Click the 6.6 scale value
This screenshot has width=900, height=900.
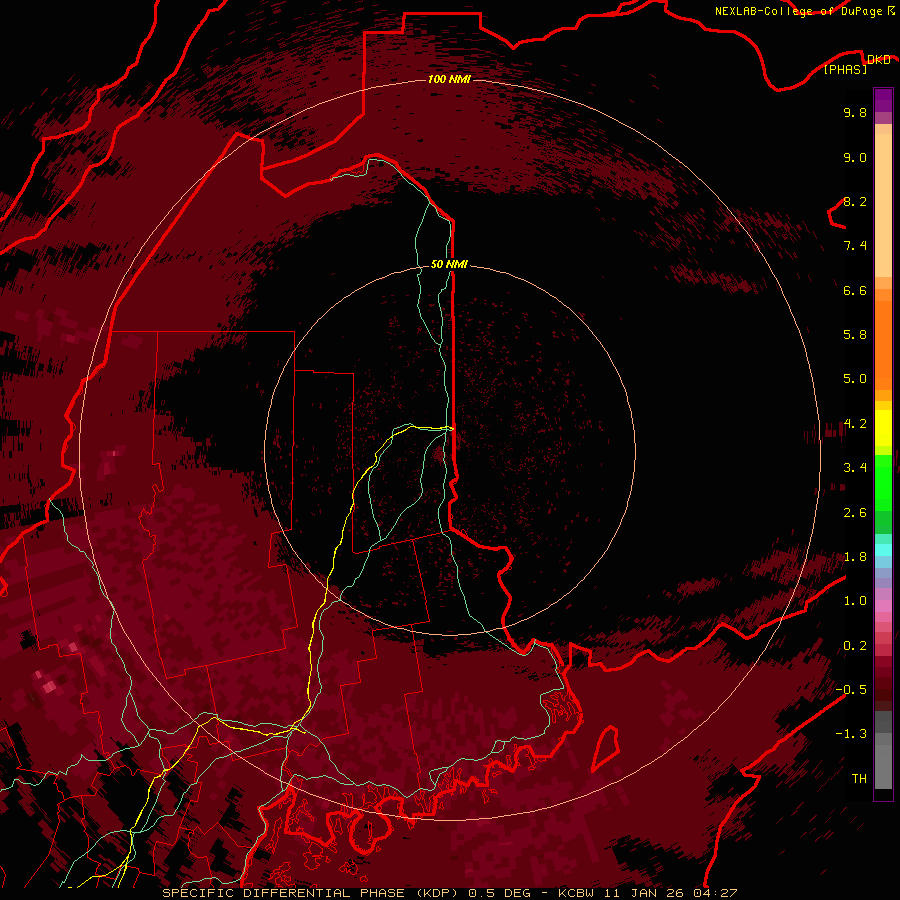[x=855, y=290]
